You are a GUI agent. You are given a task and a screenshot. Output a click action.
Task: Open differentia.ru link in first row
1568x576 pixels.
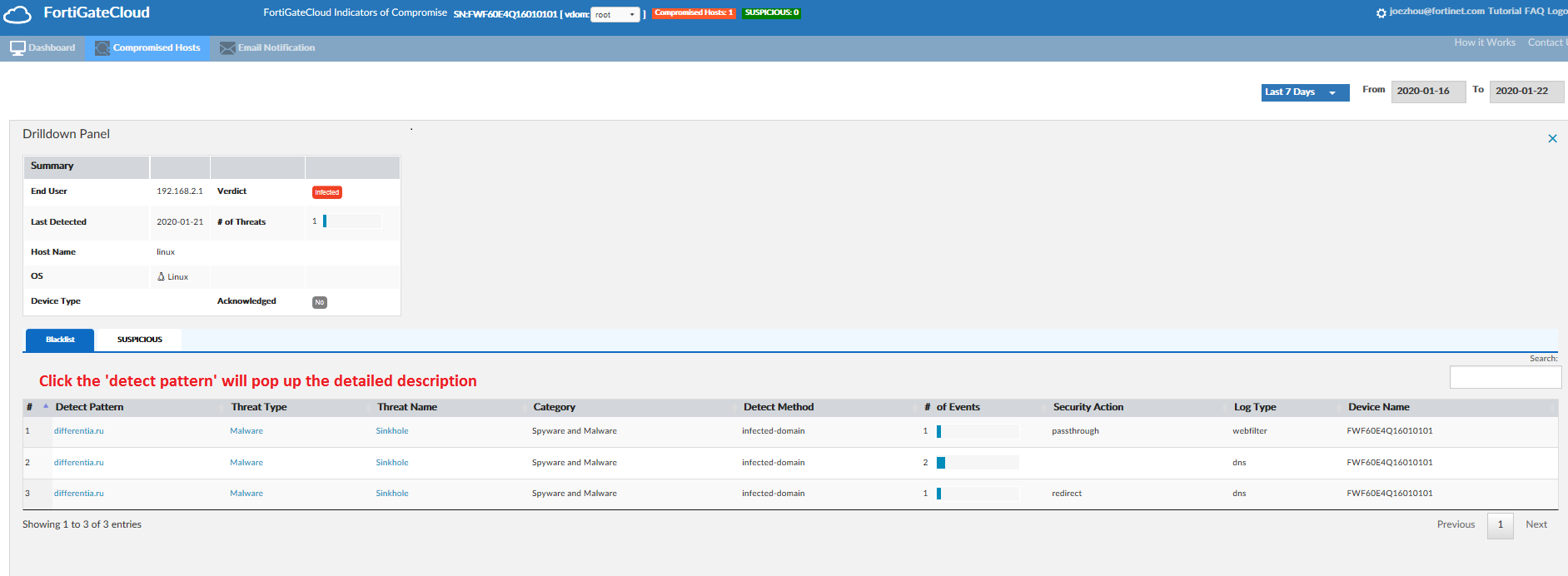(x=79, y=431)
